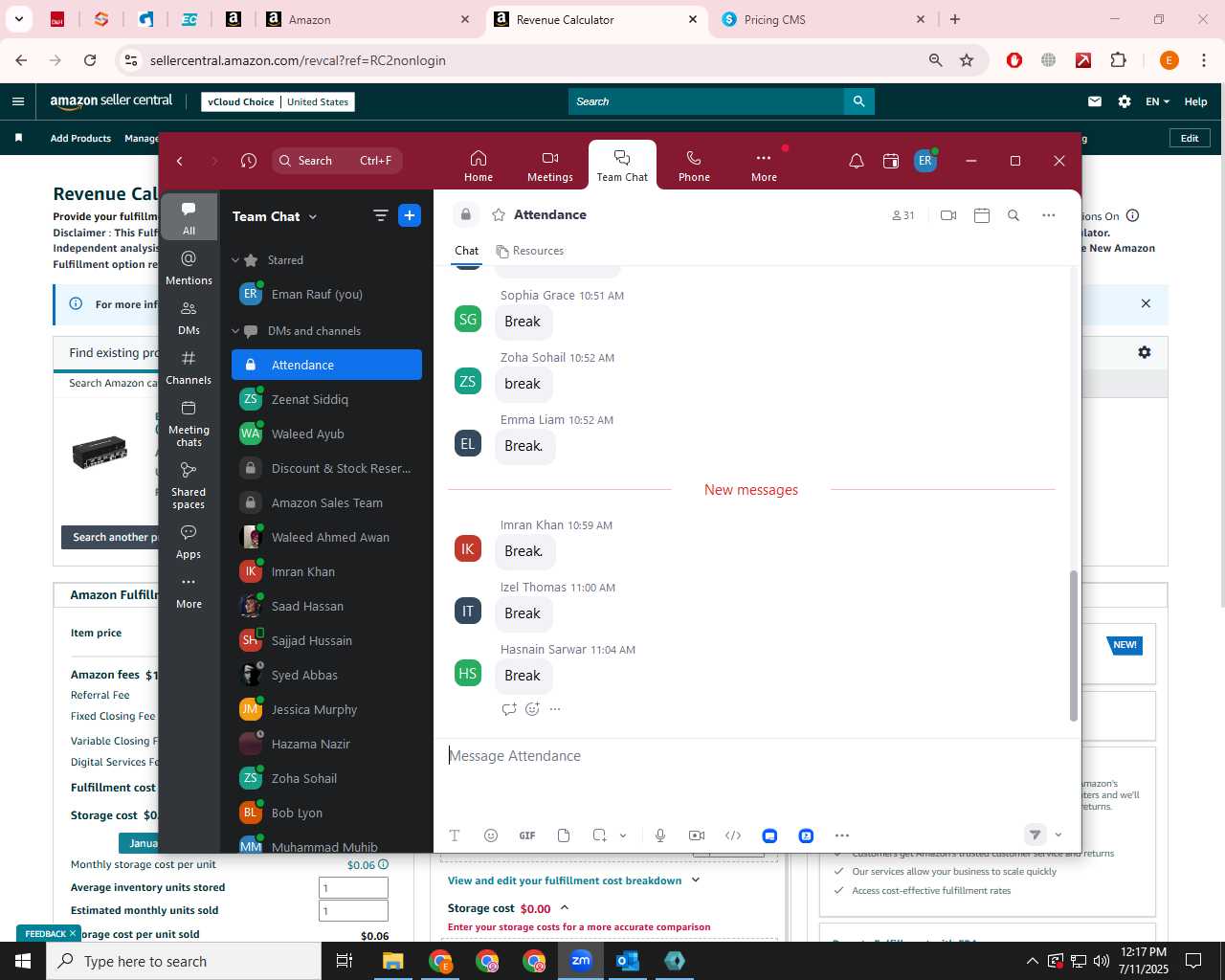This screenshot has height=980, width=1225.
Task: Open the Resources tab in Attendance channel
Action: (x=530, y=251)
